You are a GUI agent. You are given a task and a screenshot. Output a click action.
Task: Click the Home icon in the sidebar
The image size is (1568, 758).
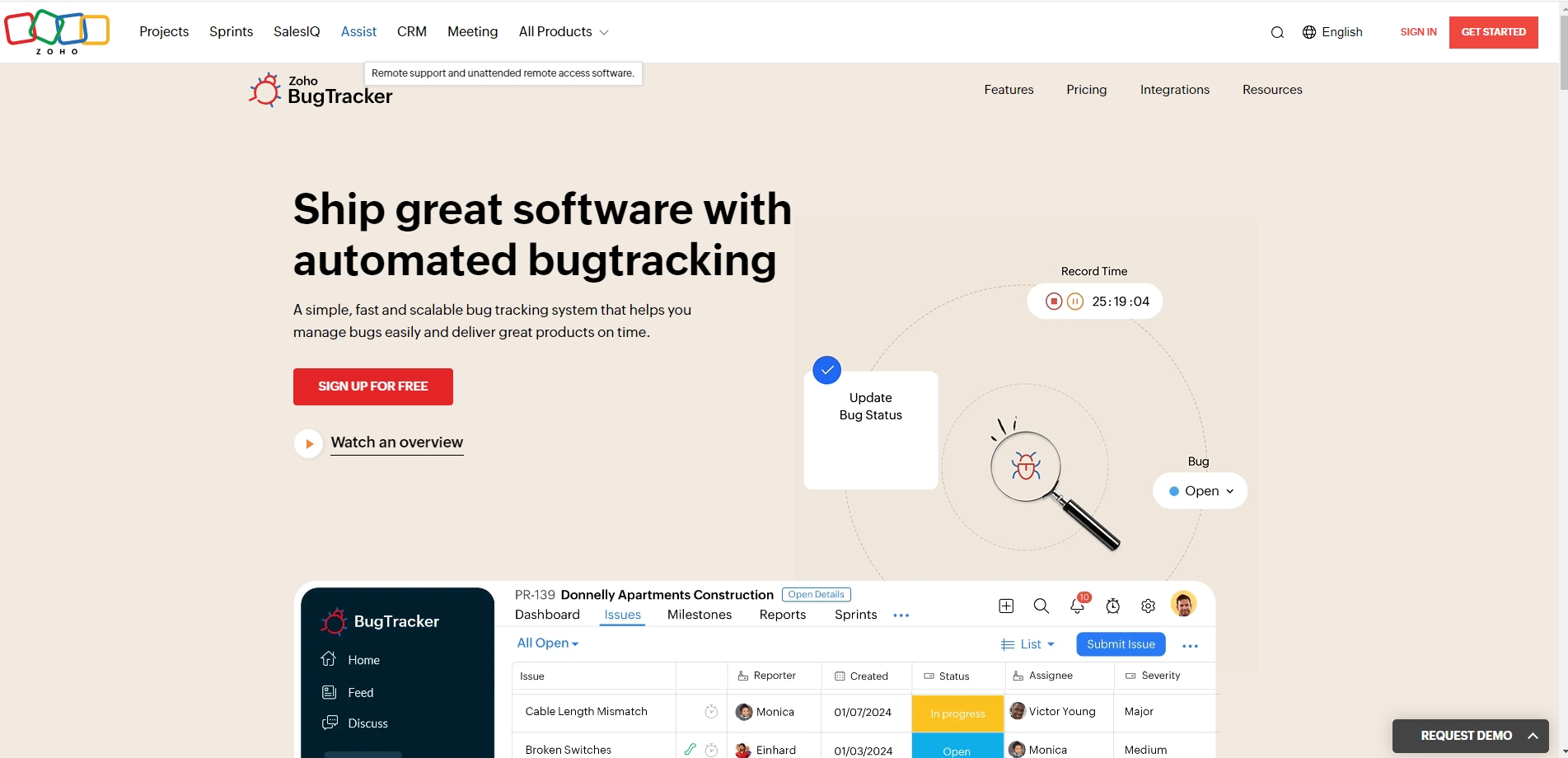329,659
